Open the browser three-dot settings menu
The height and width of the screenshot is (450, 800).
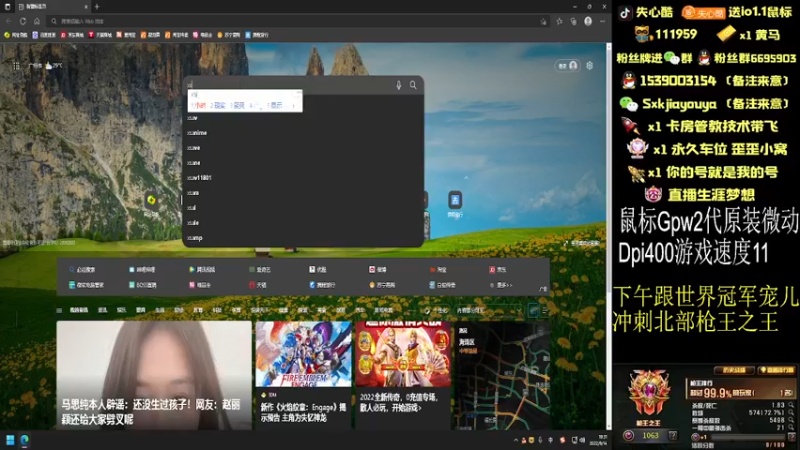tap(603, 21)
